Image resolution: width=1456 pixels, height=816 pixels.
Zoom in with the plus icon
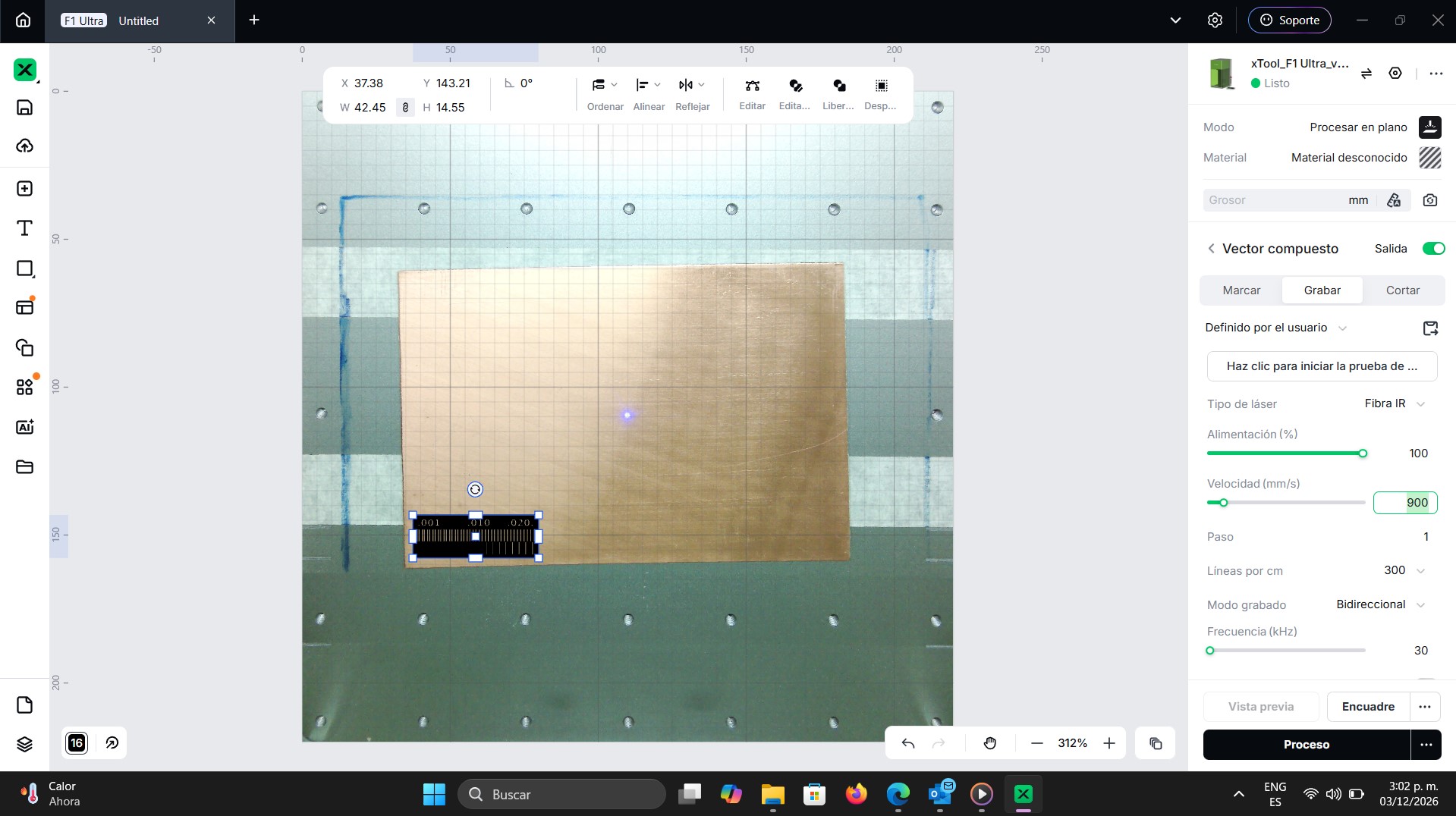click(x=1109, y=743)
